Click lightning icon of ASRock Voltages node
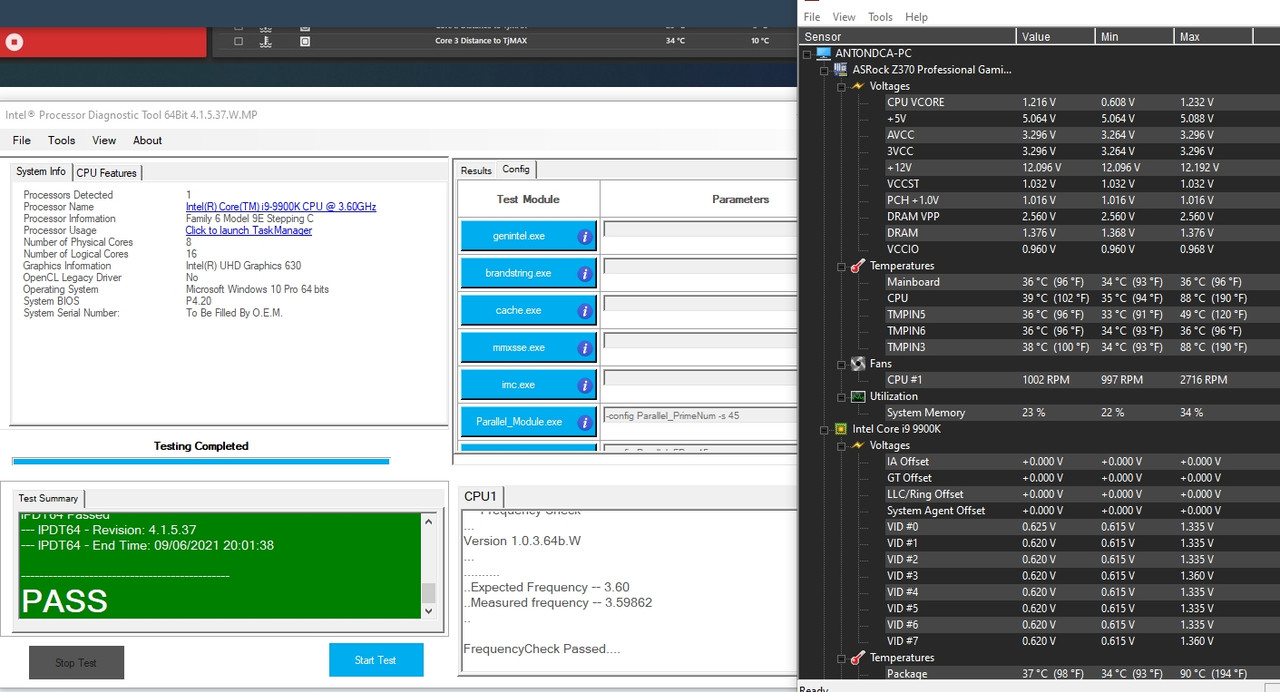This screenshot has width=1280, height=692. 858,86
